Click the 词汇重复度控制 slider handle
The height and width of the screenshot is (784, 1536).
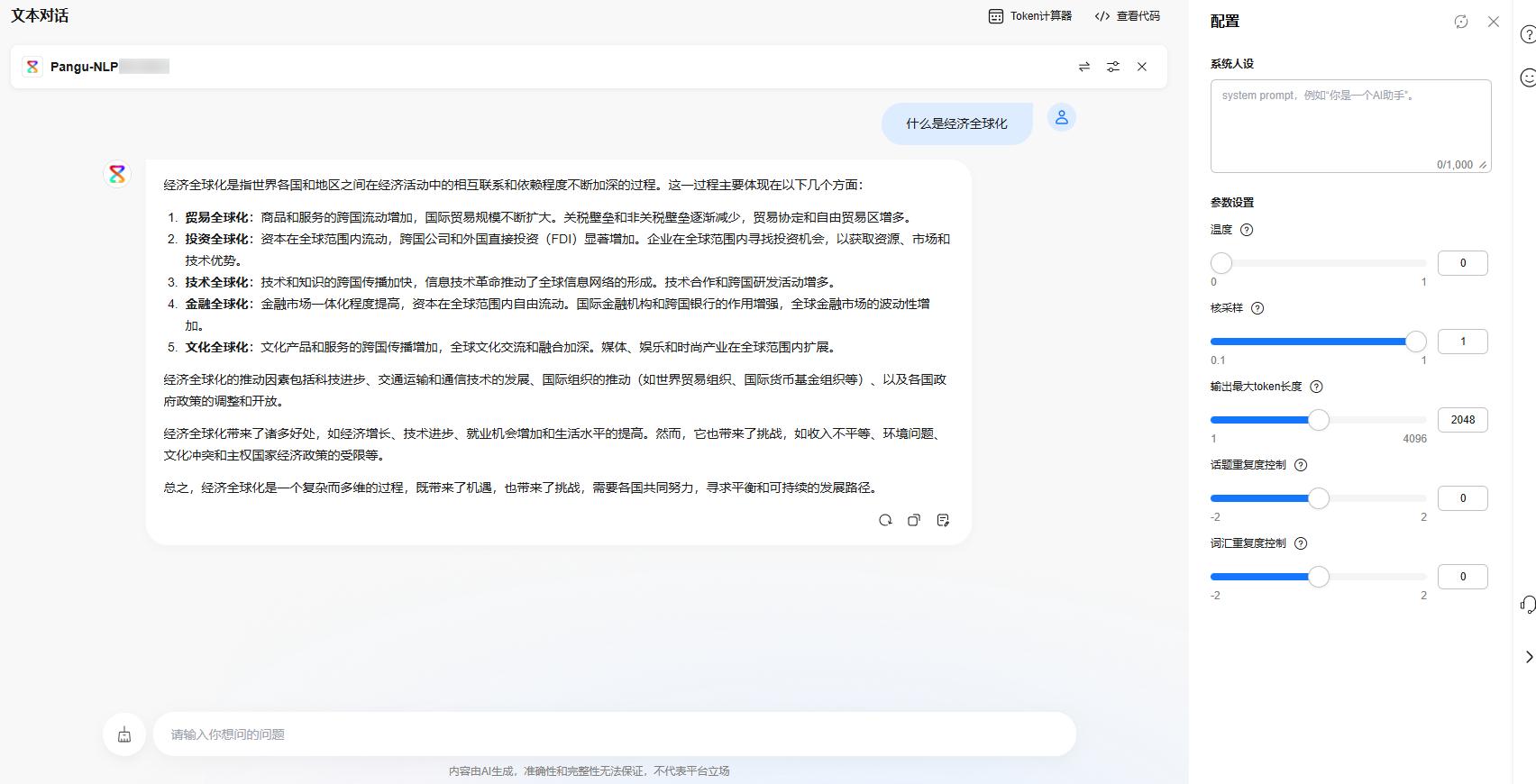[x=1319, y=577]
